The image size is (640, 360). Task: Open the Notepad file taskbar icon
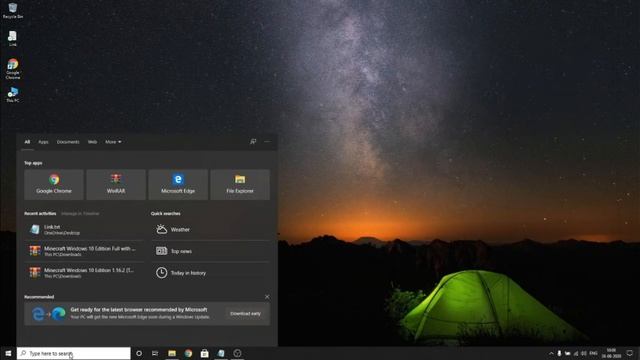(221, 353)
